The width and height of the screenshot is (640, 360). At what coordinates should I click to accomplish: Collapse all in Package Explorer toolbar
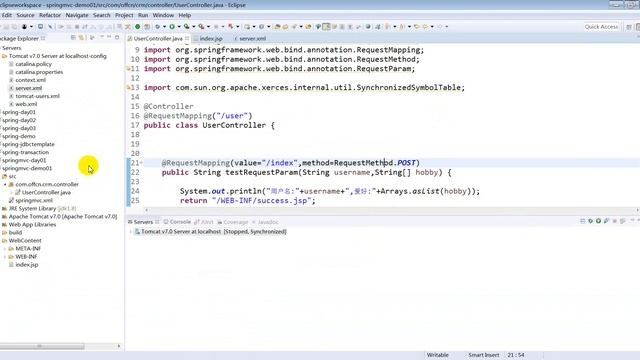pos(73,38)
